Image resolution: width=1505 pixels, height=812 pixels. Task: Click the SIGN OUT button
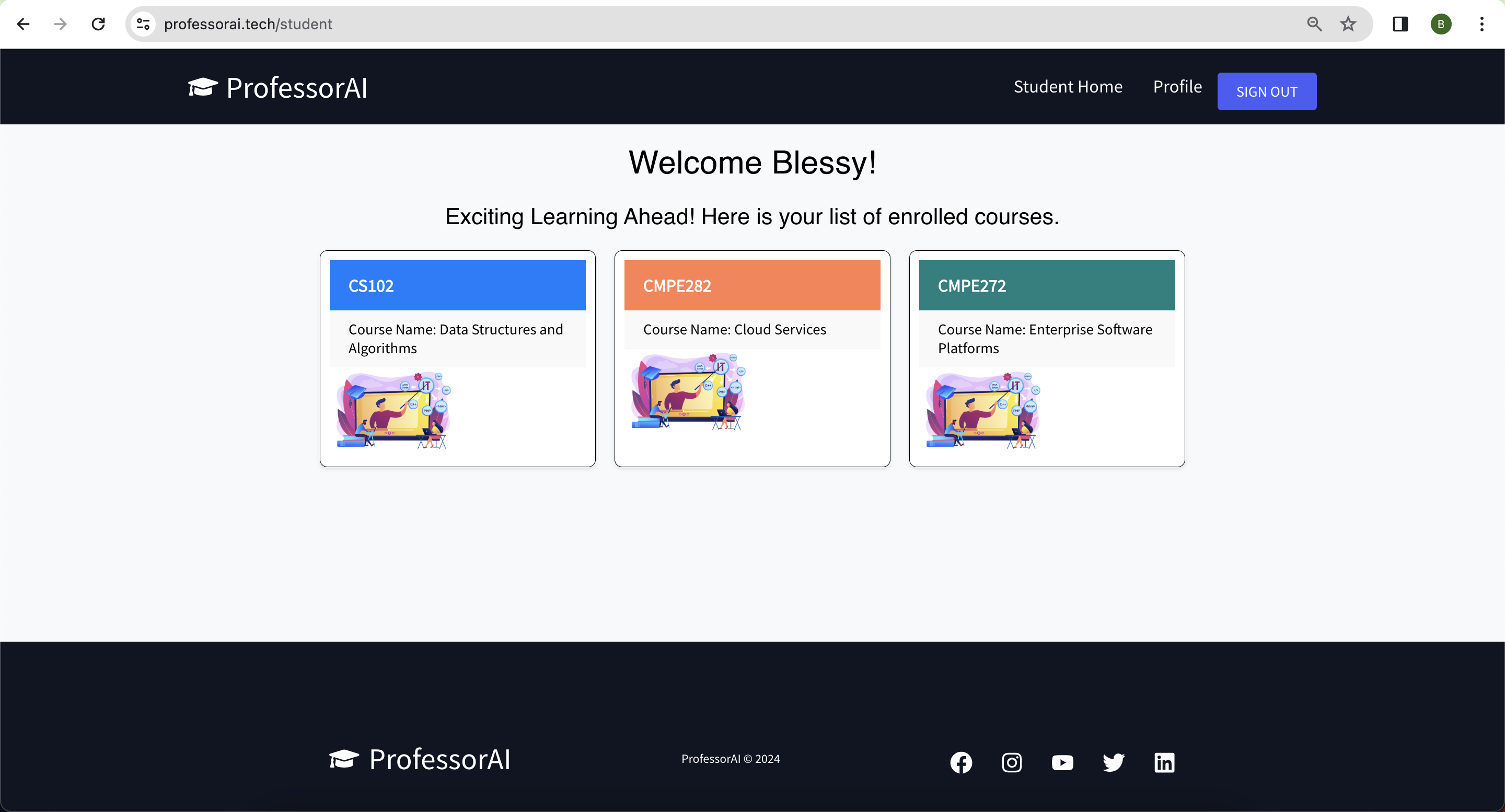point(1266,91)
